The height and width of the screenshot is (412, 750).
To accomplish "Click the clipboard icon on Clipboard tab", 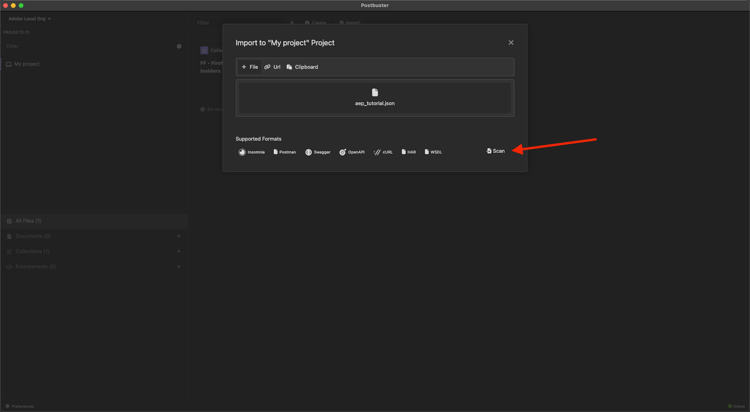I will (289, 67).
